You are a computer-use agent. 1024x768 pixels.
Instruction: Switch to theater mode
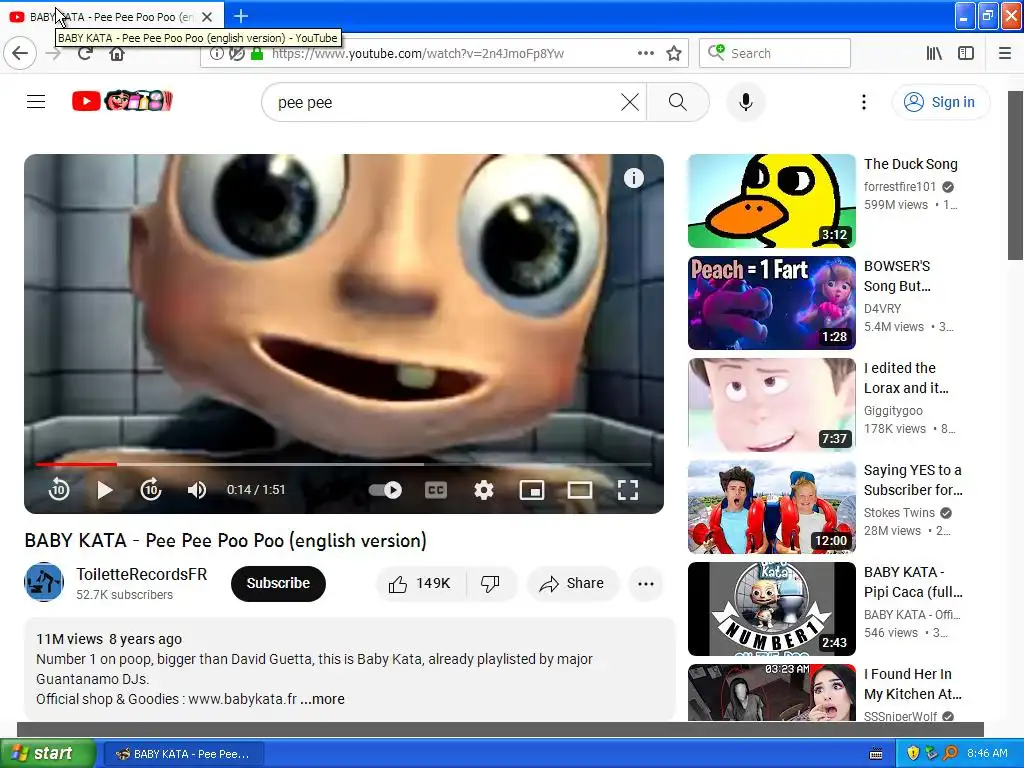coord(579,490)
